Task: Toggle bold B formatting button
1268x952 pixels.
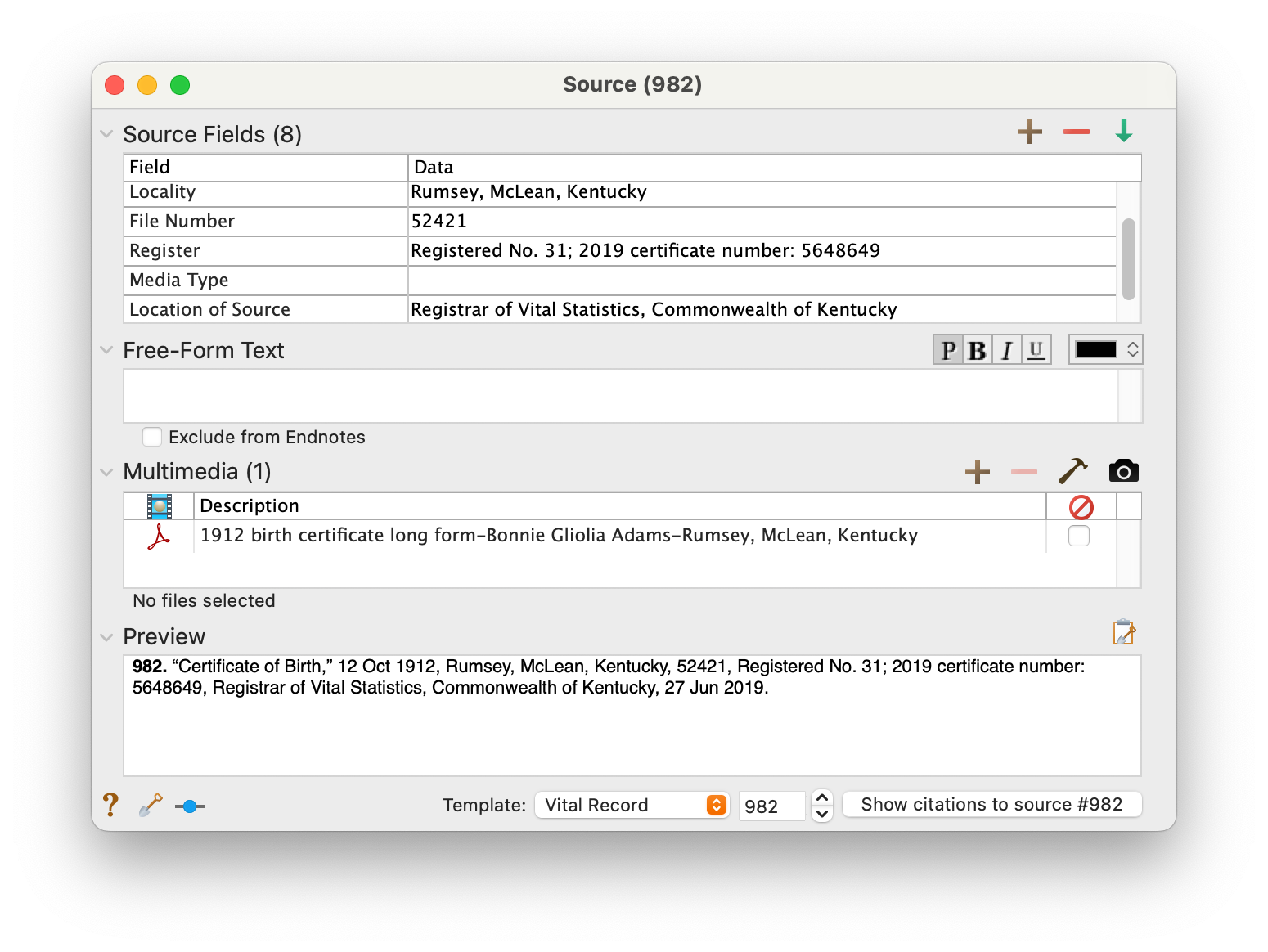Action: 977,350
